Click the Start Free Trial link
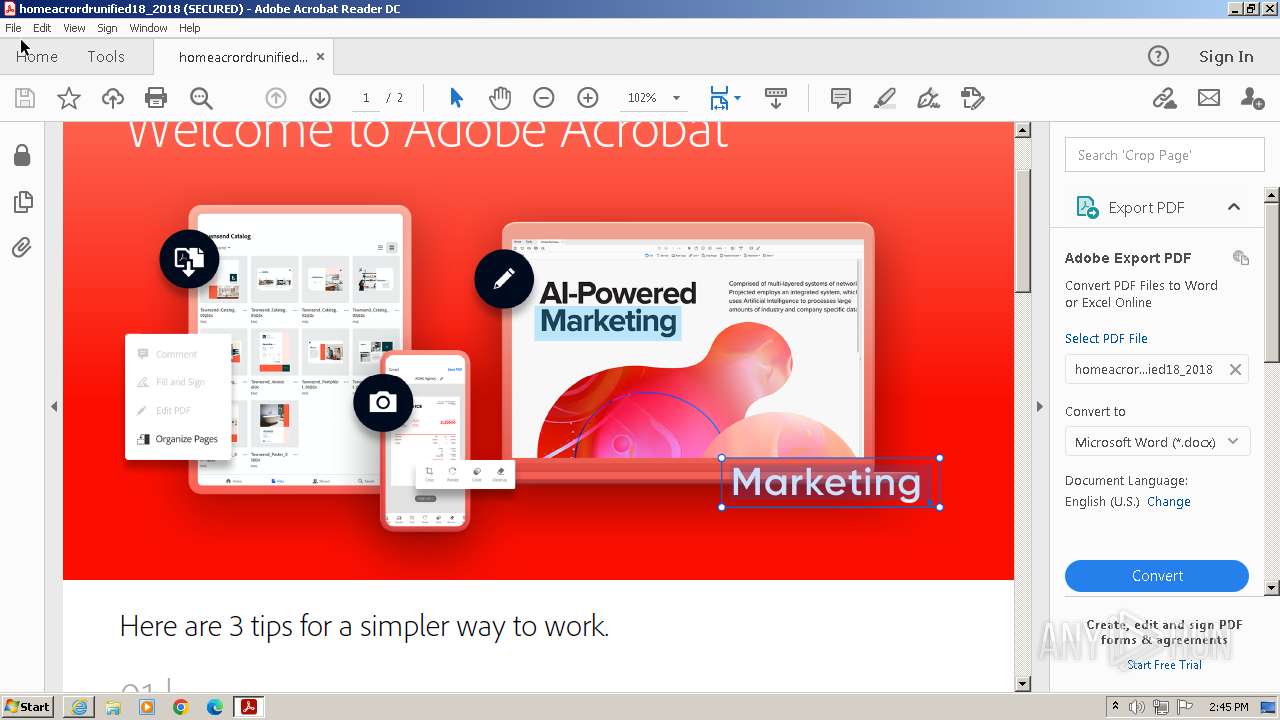This screenshot has height=720, width=1280. tap(1165, 665)
